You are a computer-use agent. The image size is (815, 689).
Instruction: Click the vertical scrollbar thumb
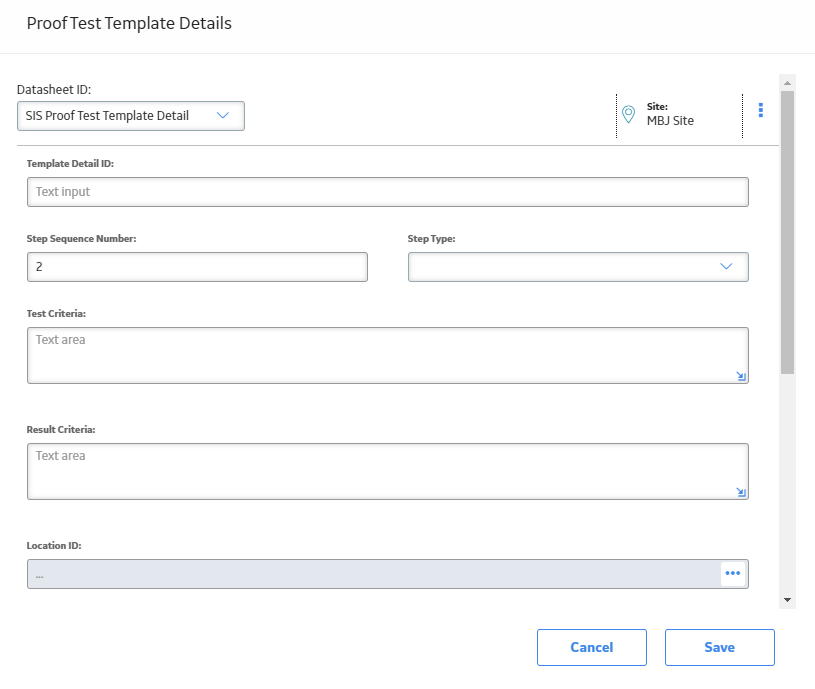(x=787, y=232)
